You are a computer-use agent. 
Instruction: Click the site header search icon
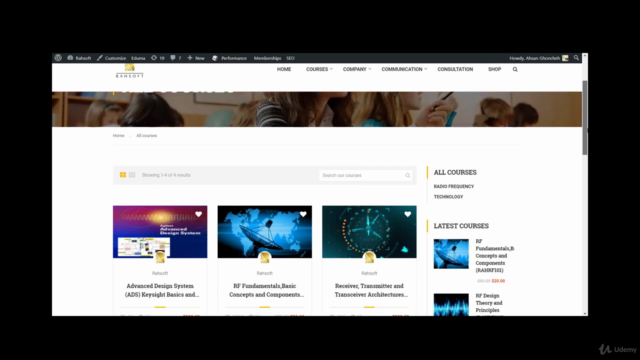(515, 69)
